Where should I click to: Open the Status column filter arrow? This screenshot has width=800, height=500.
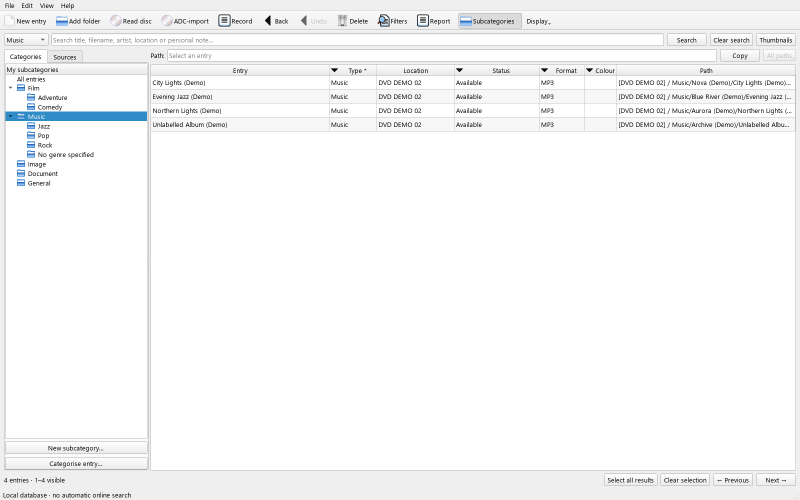(x=459, y=70)
